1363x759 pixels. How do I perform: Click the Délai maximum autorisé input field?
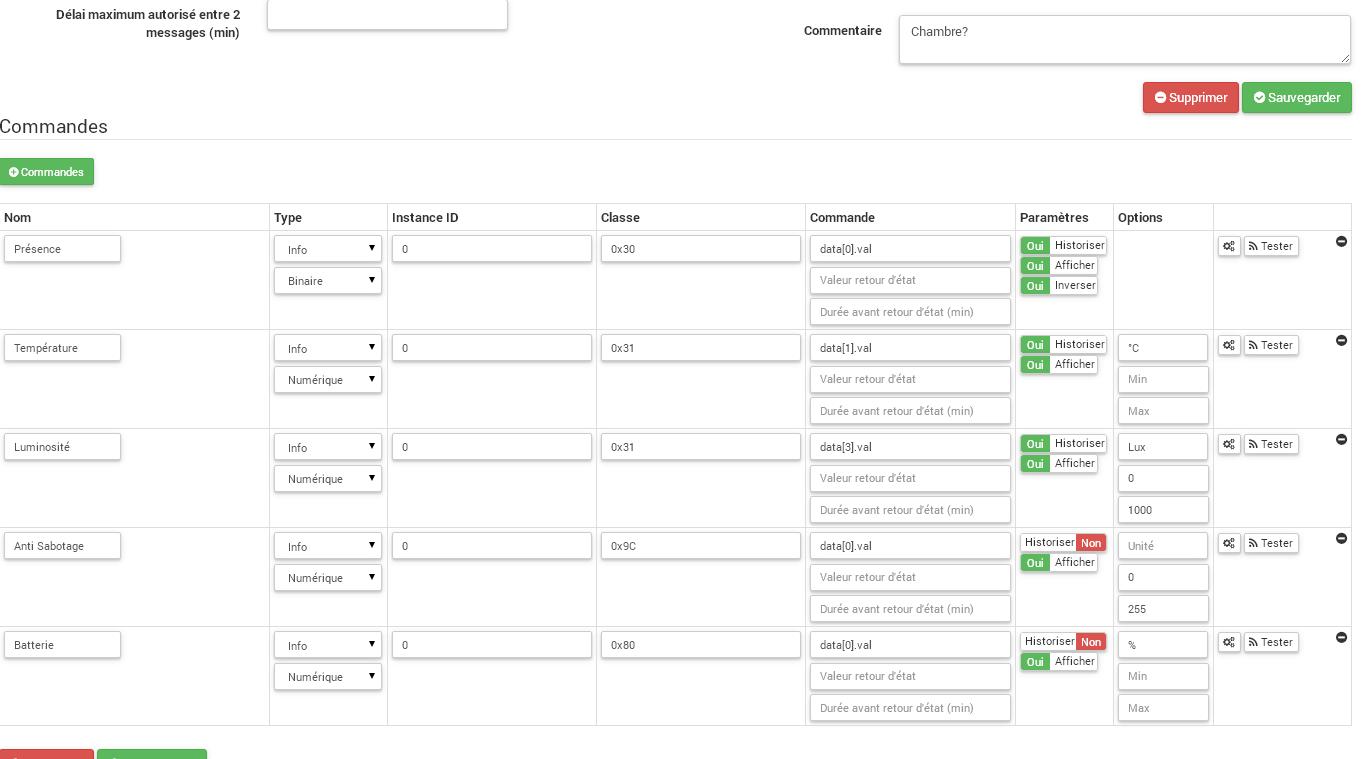tap(387, 14)
